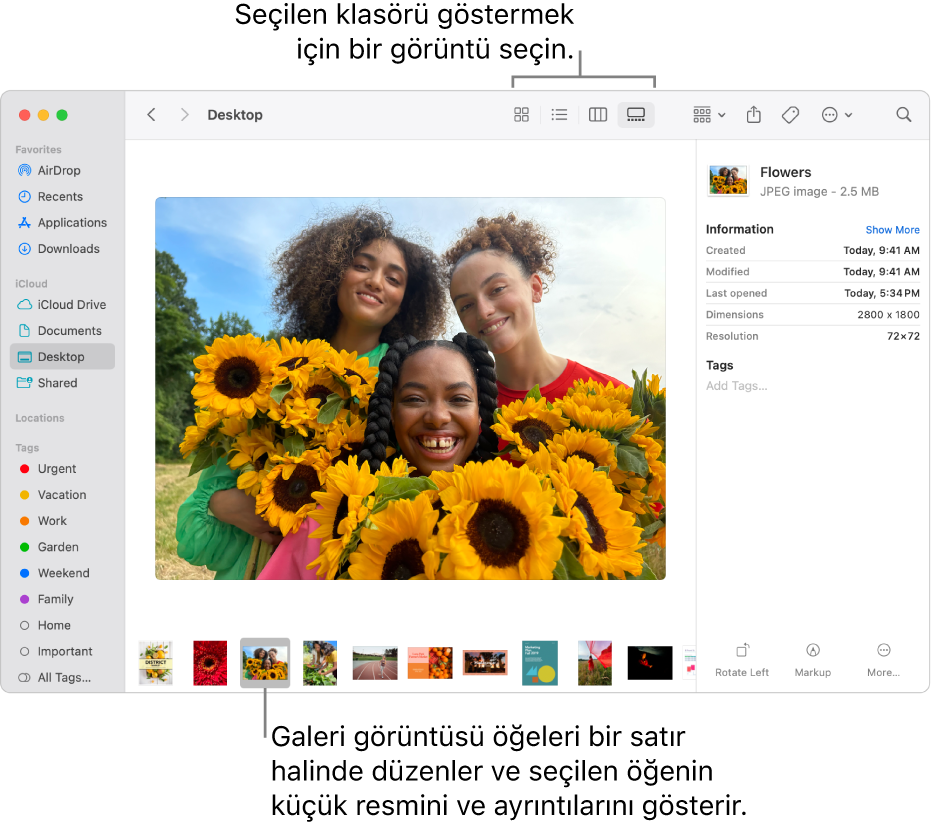Screen dimensions: 931x827
Task: Open Downloads in the sidebar
Action: click(62, 249)
